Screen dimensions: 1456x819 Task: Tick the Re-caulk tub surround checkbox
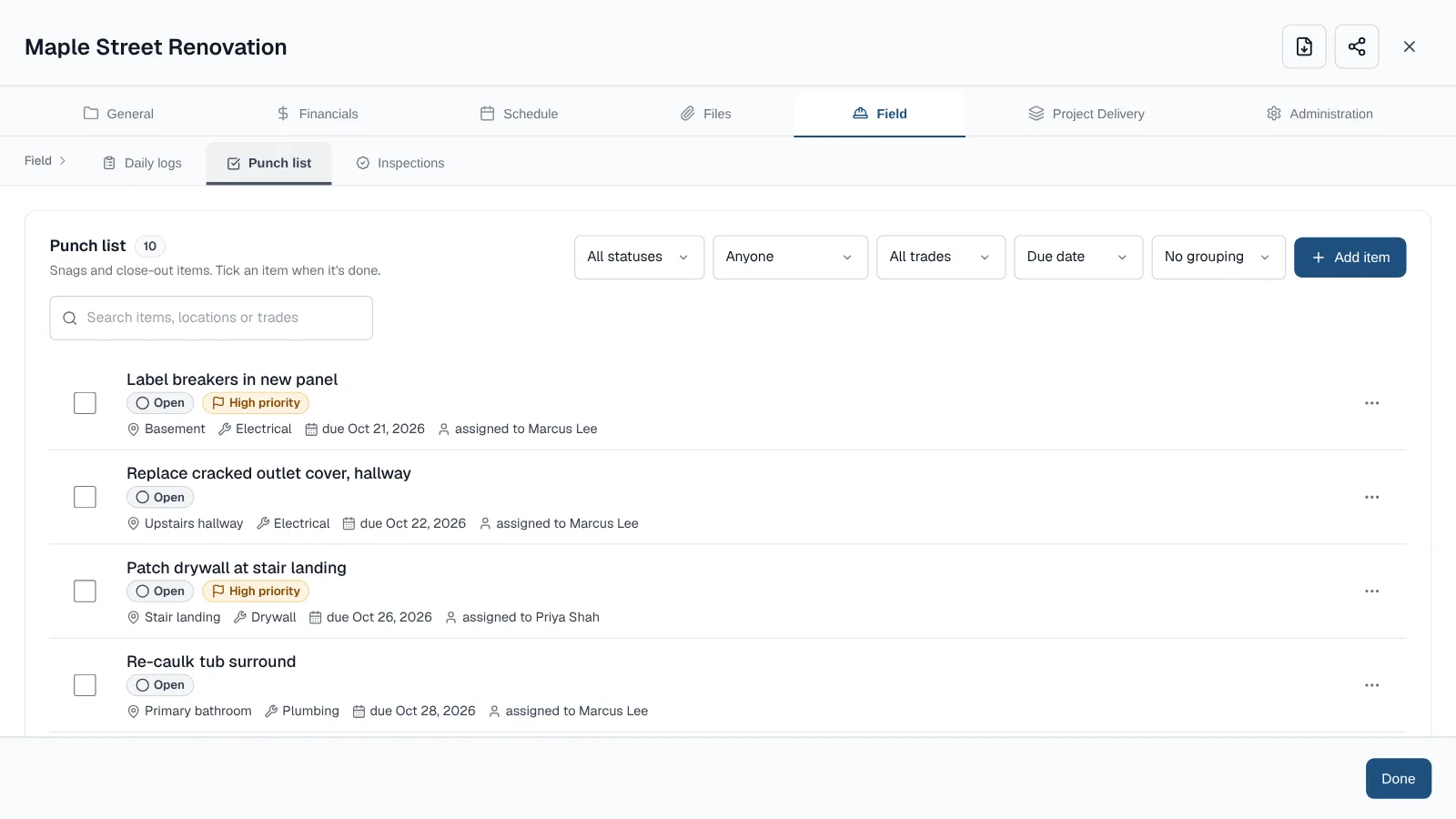85,685
